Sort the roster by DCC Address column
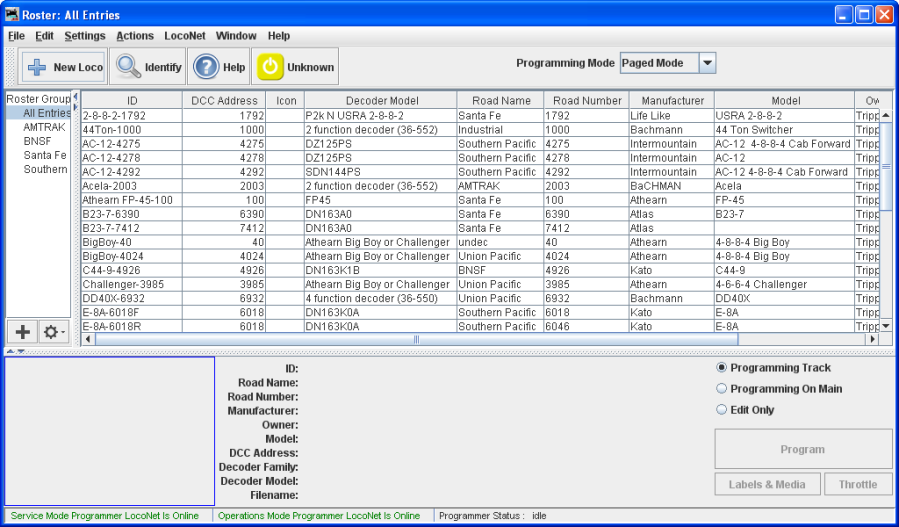 point(223,101)
